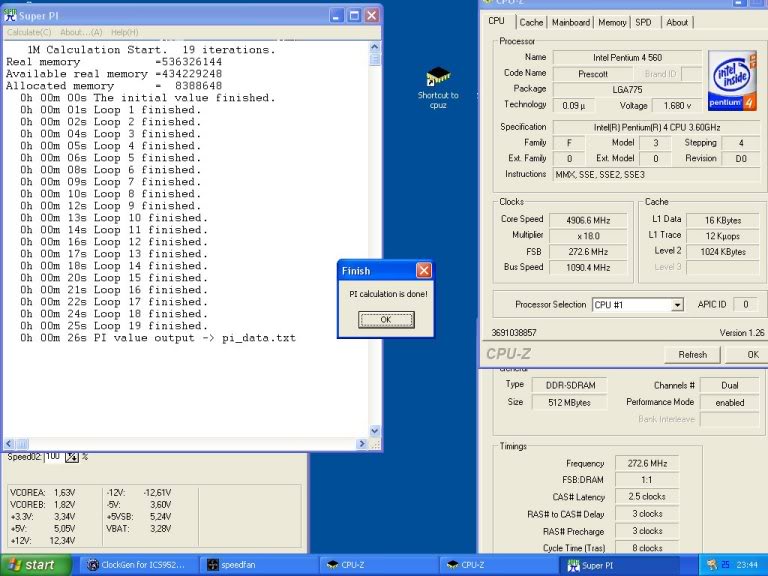Click Super PI vertical scrollbar down arrow
This screenshot has width=768, height=576.
pos(375,431)
